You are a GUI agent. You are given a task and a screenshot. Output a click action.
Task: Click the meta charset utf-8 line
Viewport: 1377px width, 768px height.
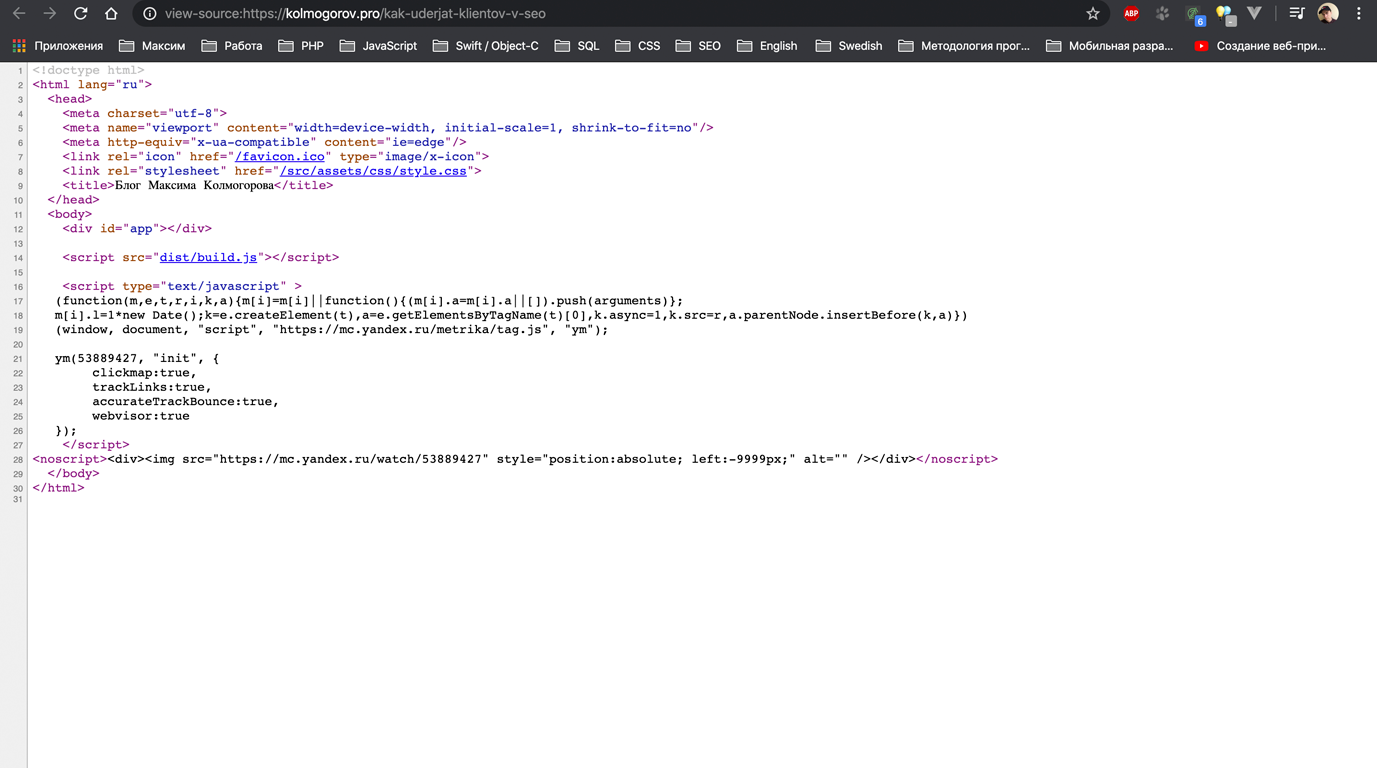point(144,114)
